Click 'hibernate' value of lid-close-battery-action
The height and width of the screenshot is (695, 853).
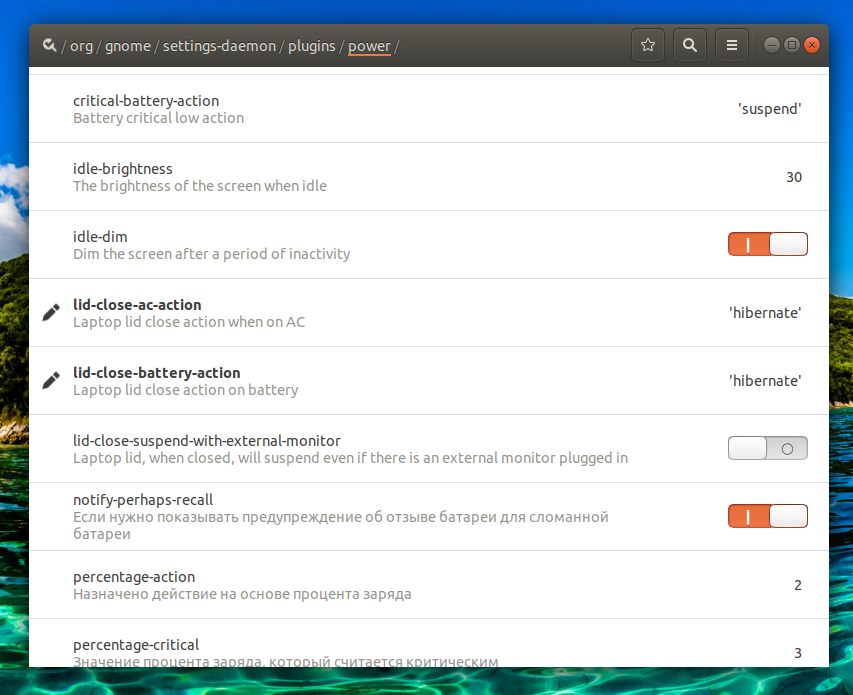765,381
